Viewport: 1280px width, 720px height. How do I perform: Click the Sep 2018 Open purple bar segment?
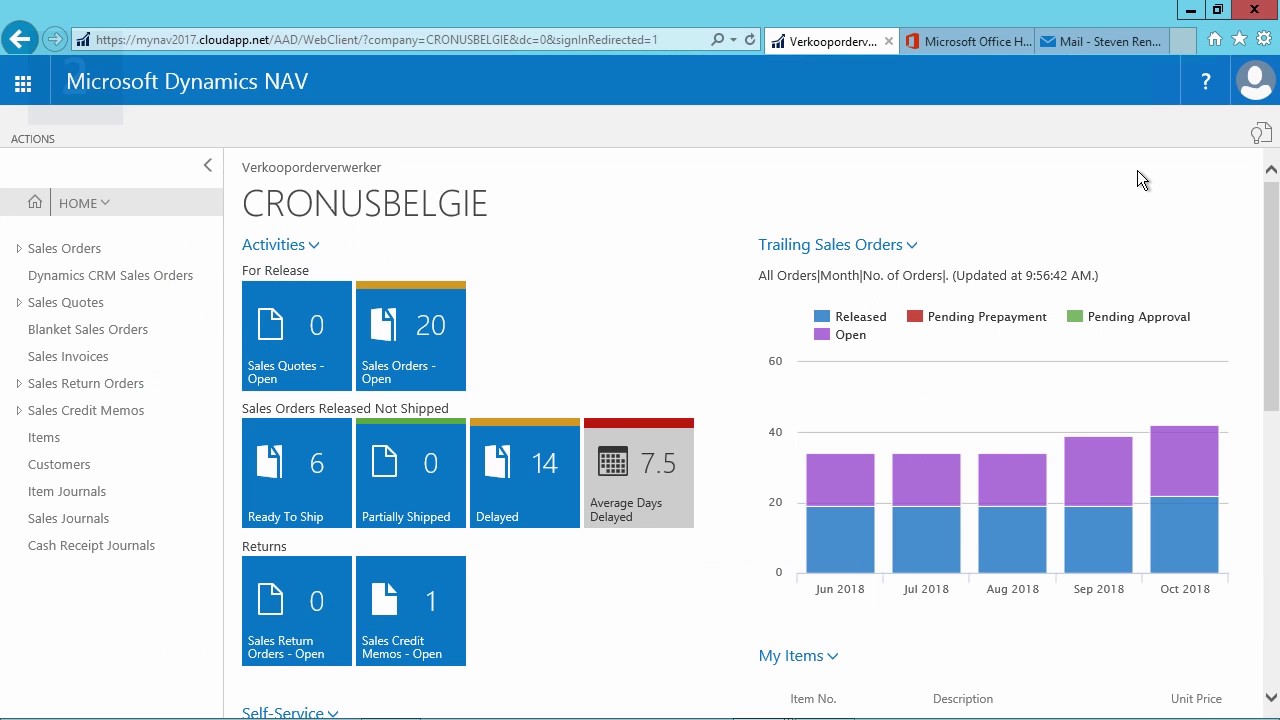[x=1099, y=472]
